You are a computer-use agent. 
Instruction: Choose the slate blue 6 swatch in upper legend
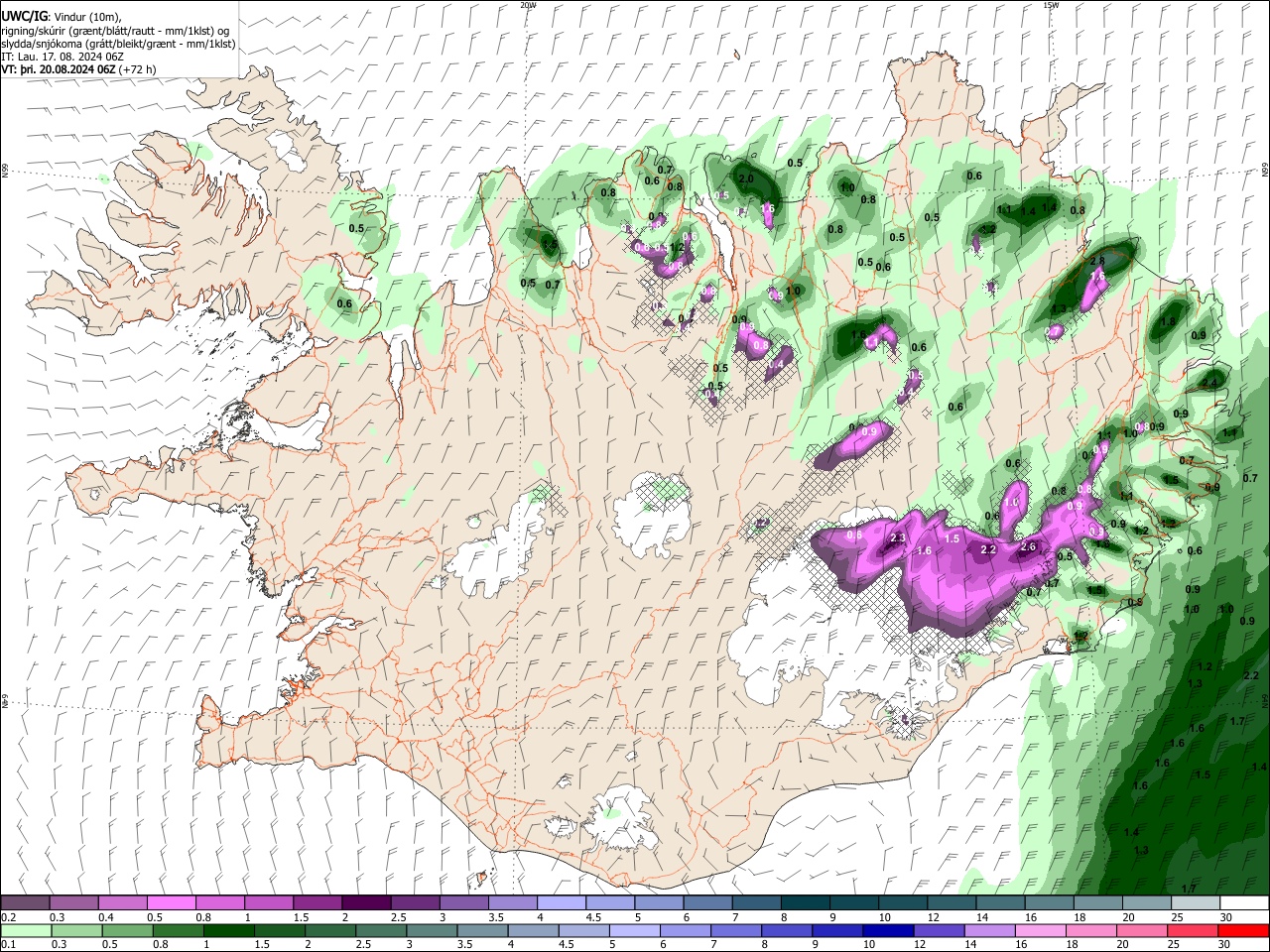click(x=705, y=903)
